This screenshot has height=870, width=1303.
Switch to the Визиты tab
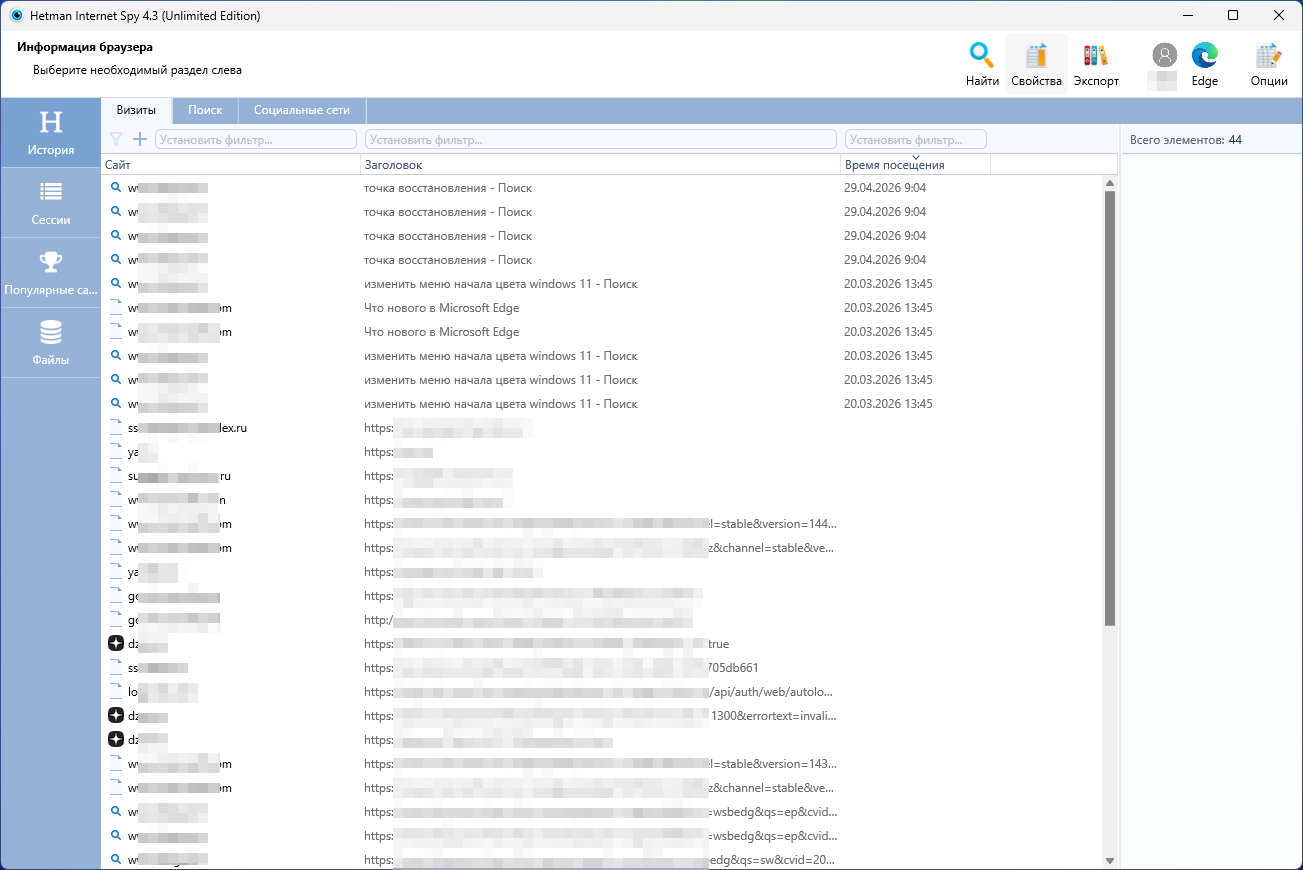pyautogui.click(x=136, y=110)
